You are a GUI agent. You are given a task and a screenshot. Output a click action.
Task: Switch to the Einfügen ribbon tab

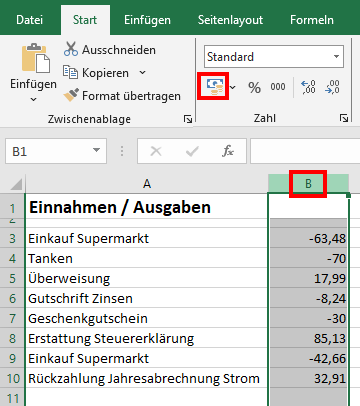point(147,20)
